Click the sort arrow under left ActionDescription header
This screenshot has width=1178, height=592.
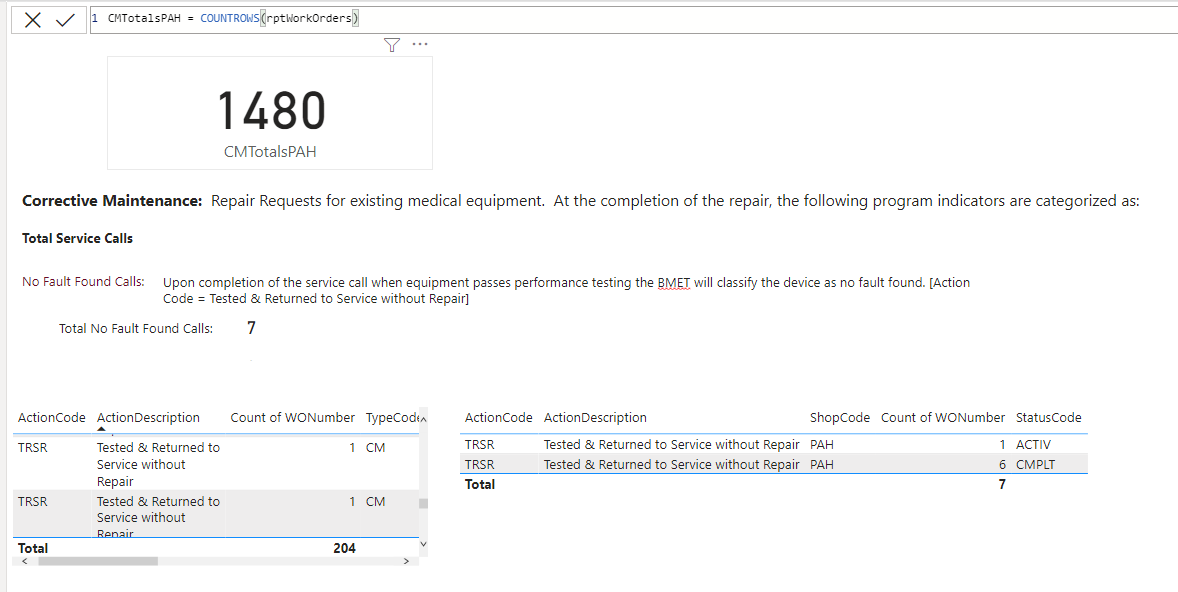tap(101, 430)
